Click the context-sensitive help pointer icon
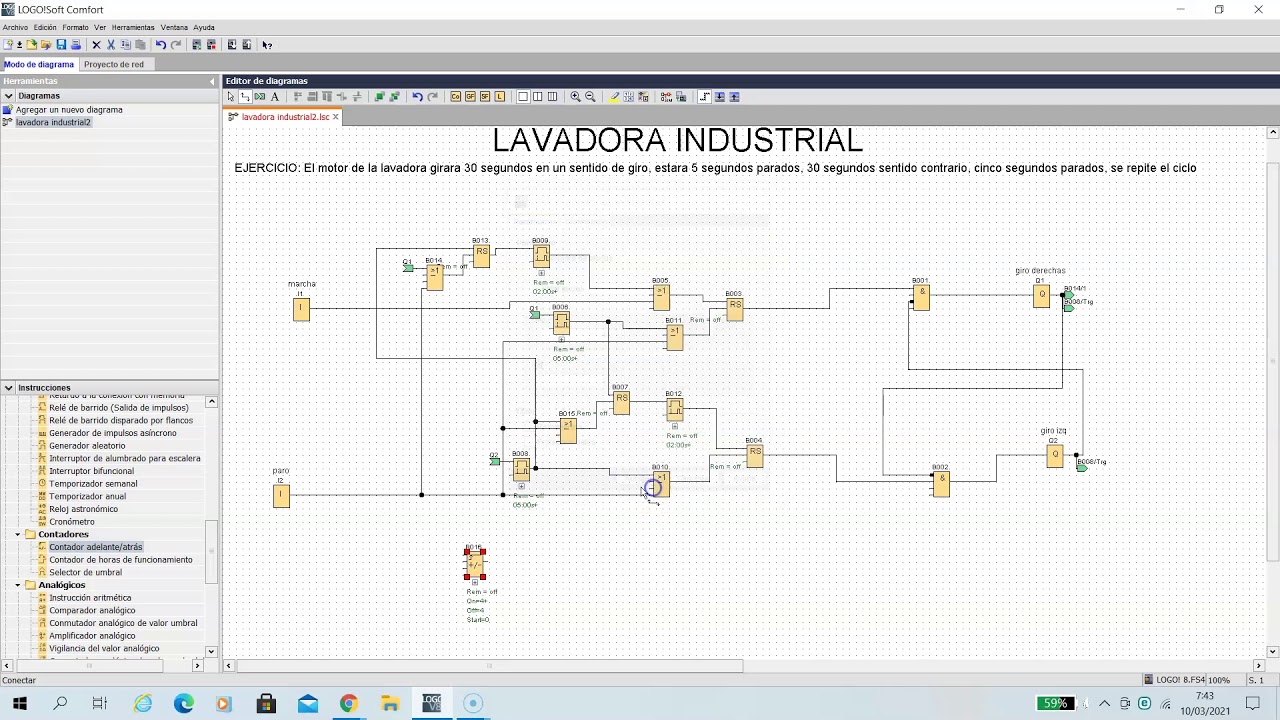Screen dimensions: 1280x720 pos(267,45)
